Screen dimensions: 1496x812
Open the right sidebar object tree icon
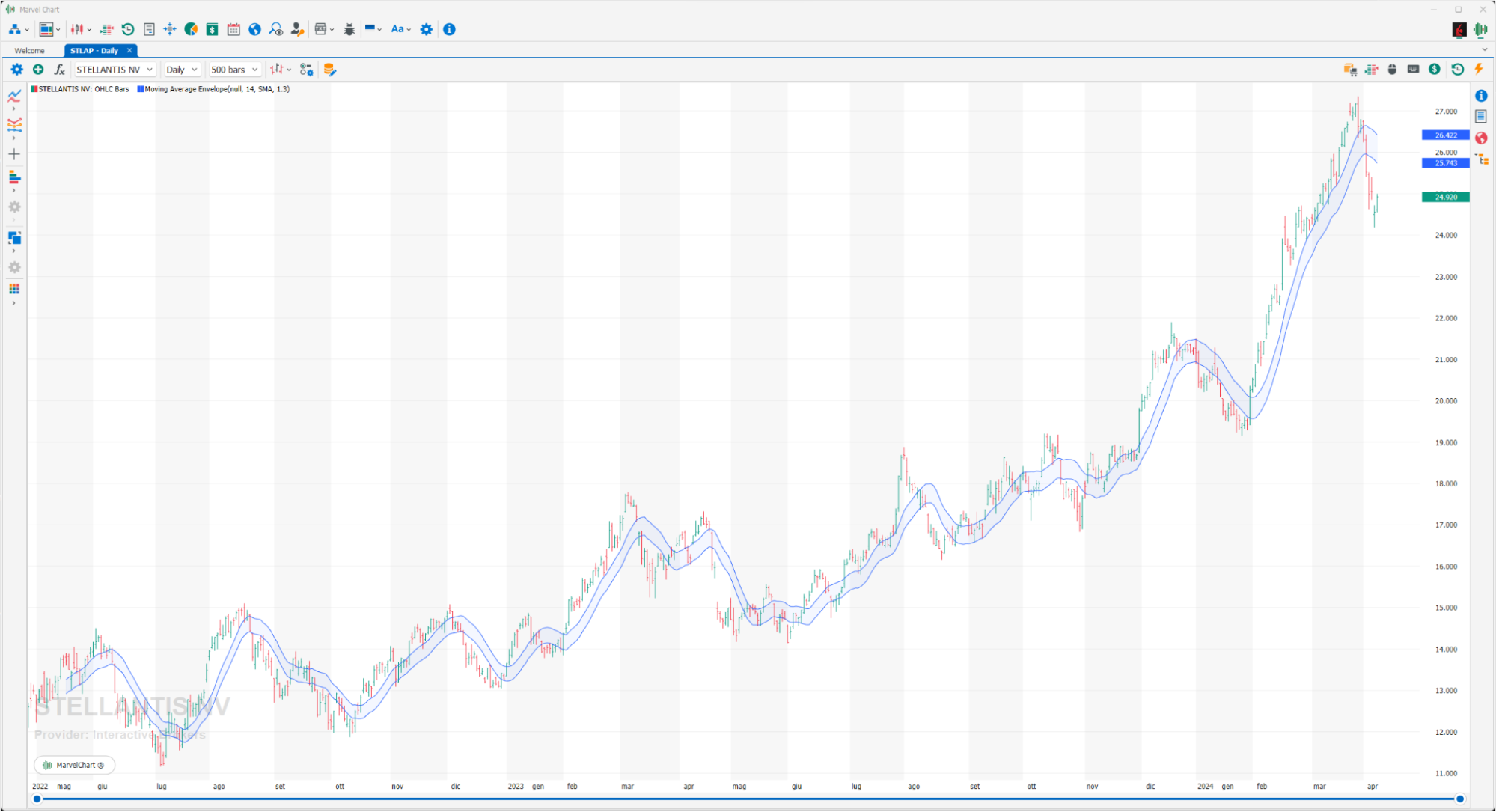1482,159
